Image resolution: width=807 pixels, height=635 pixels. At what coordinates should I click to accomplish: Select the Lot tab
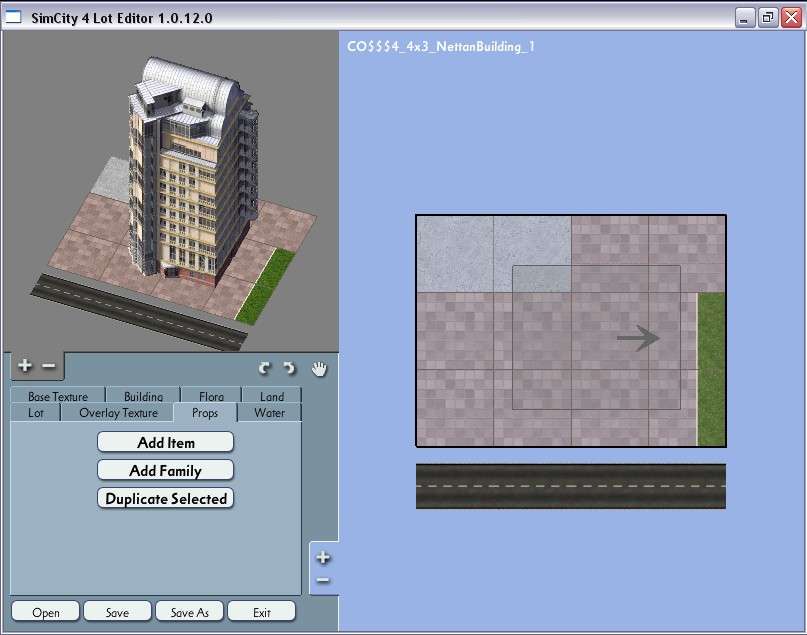pyautogui.click(x=36, y=413)
